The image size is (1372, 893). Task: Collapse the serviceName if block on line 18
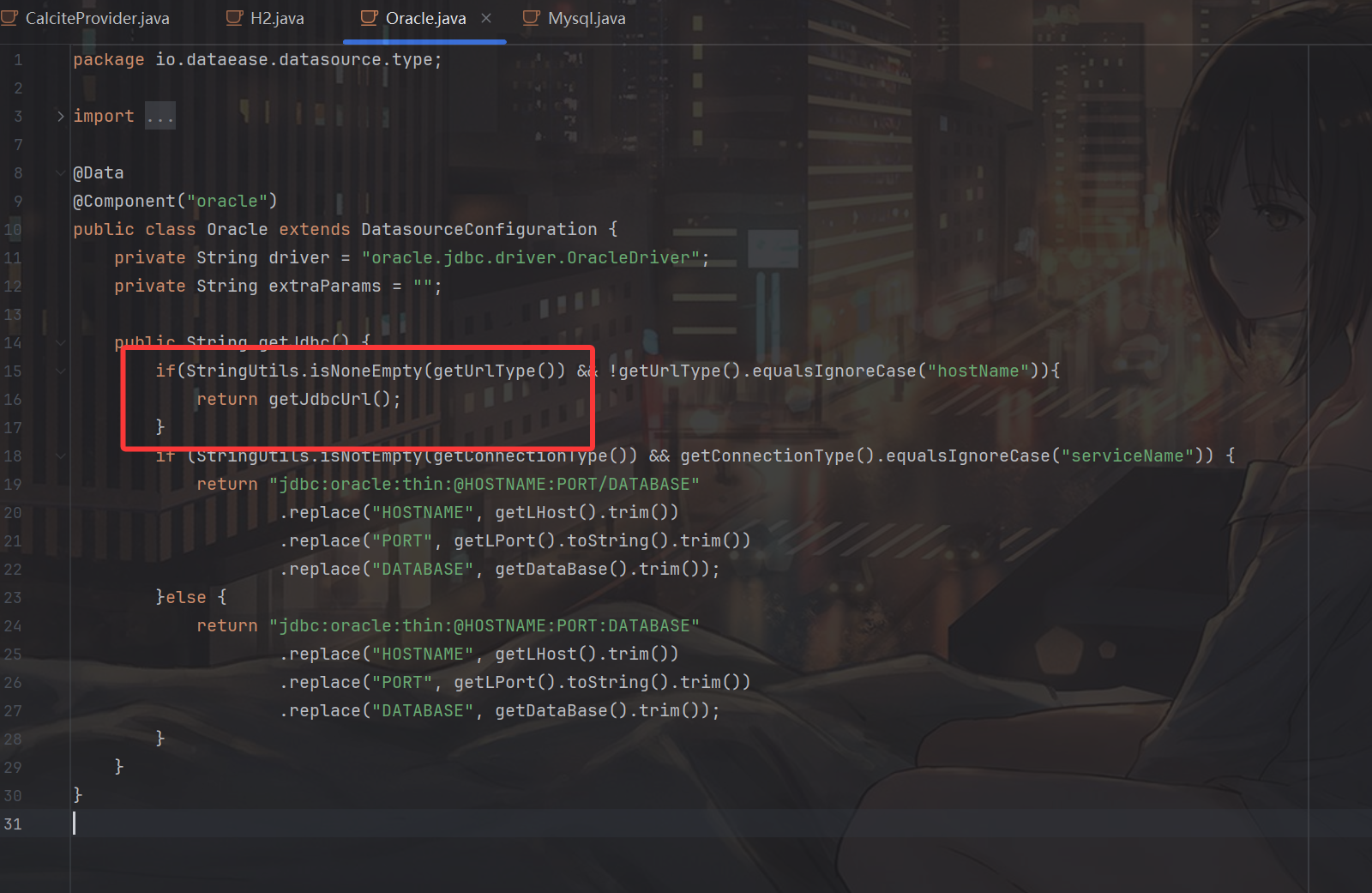pyautogui.click(x=60, y=456)
